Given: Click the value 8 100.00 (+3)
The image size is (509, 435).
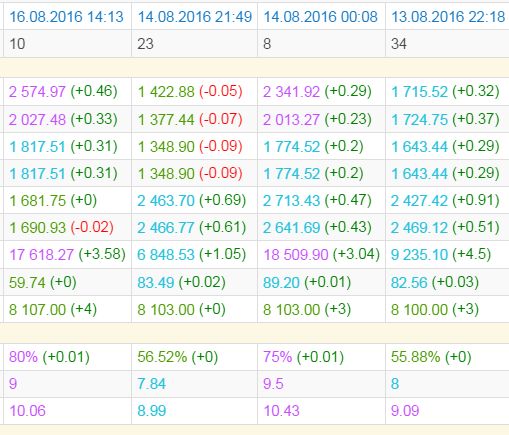Looking at the screenshot, I should coord(435,309).
